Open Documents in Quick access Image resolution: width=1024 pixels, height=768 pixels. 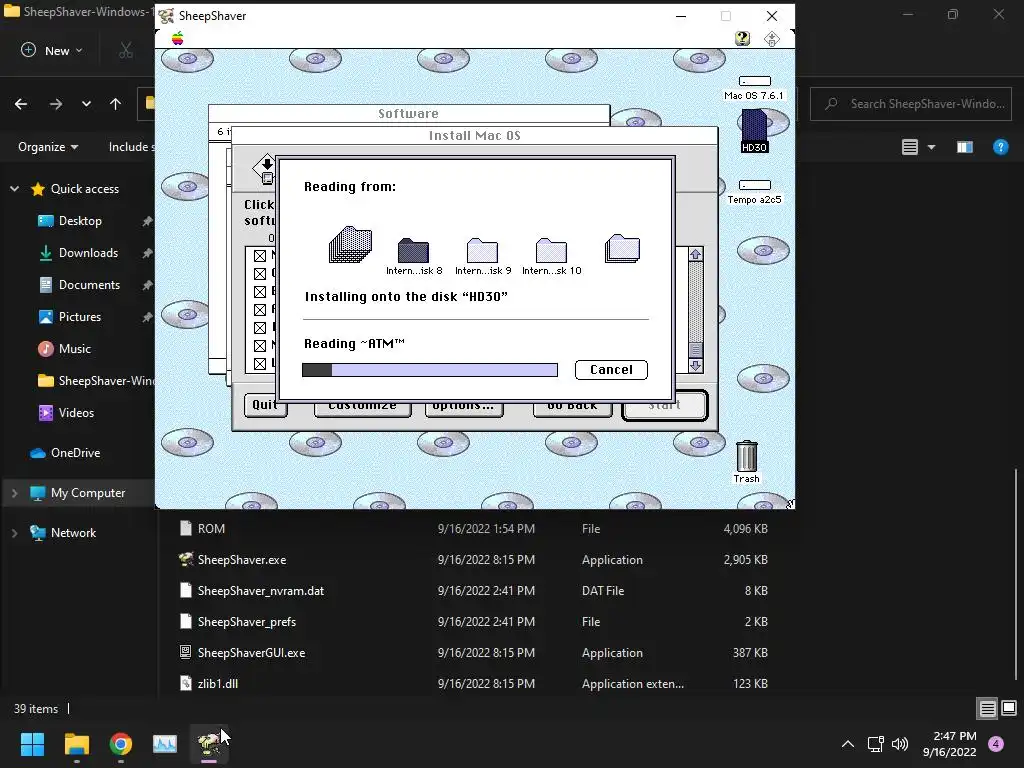click(x=89, y=285)
